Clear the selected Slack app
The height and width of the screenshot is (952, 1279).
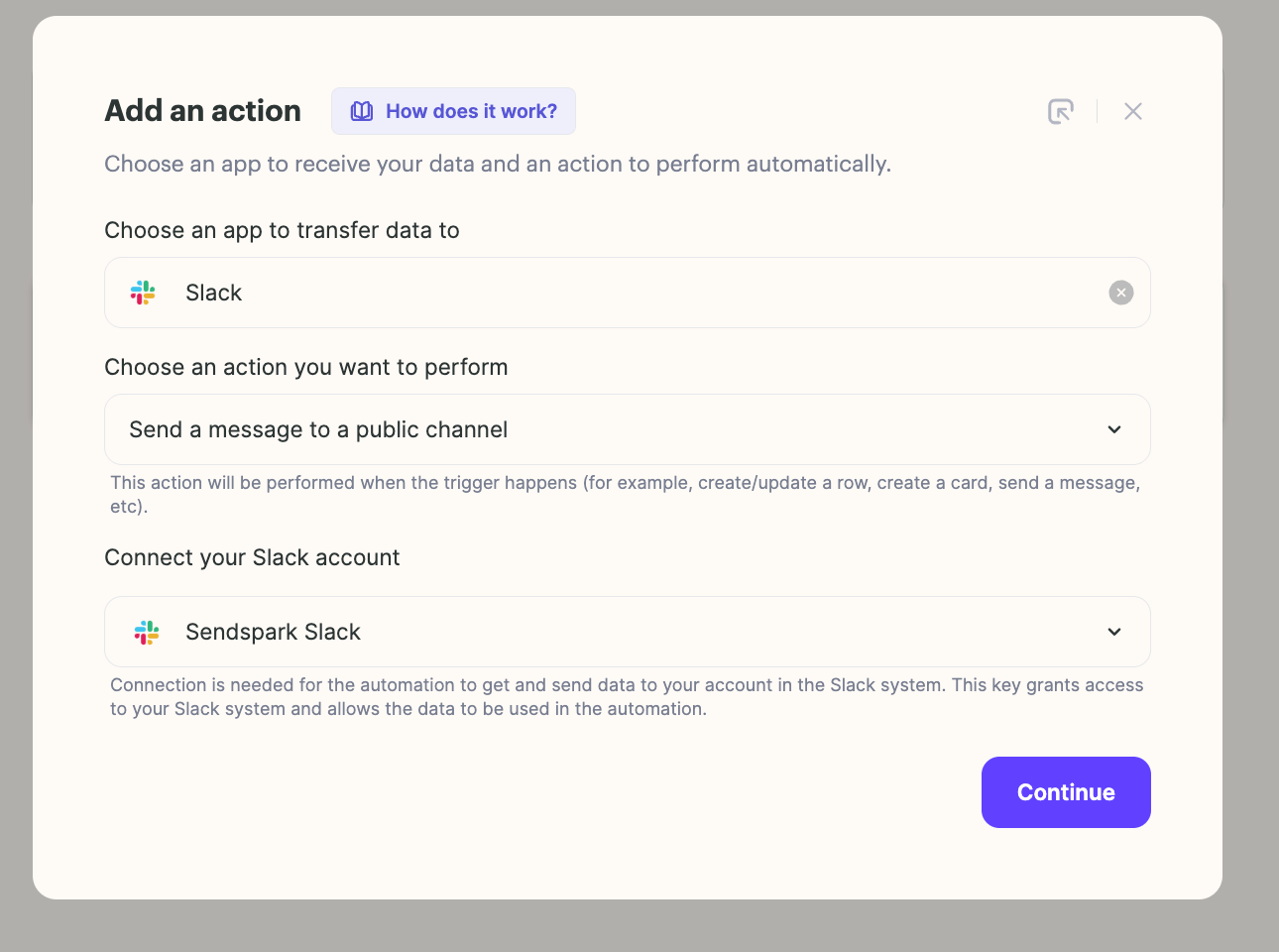point(1121,293)
